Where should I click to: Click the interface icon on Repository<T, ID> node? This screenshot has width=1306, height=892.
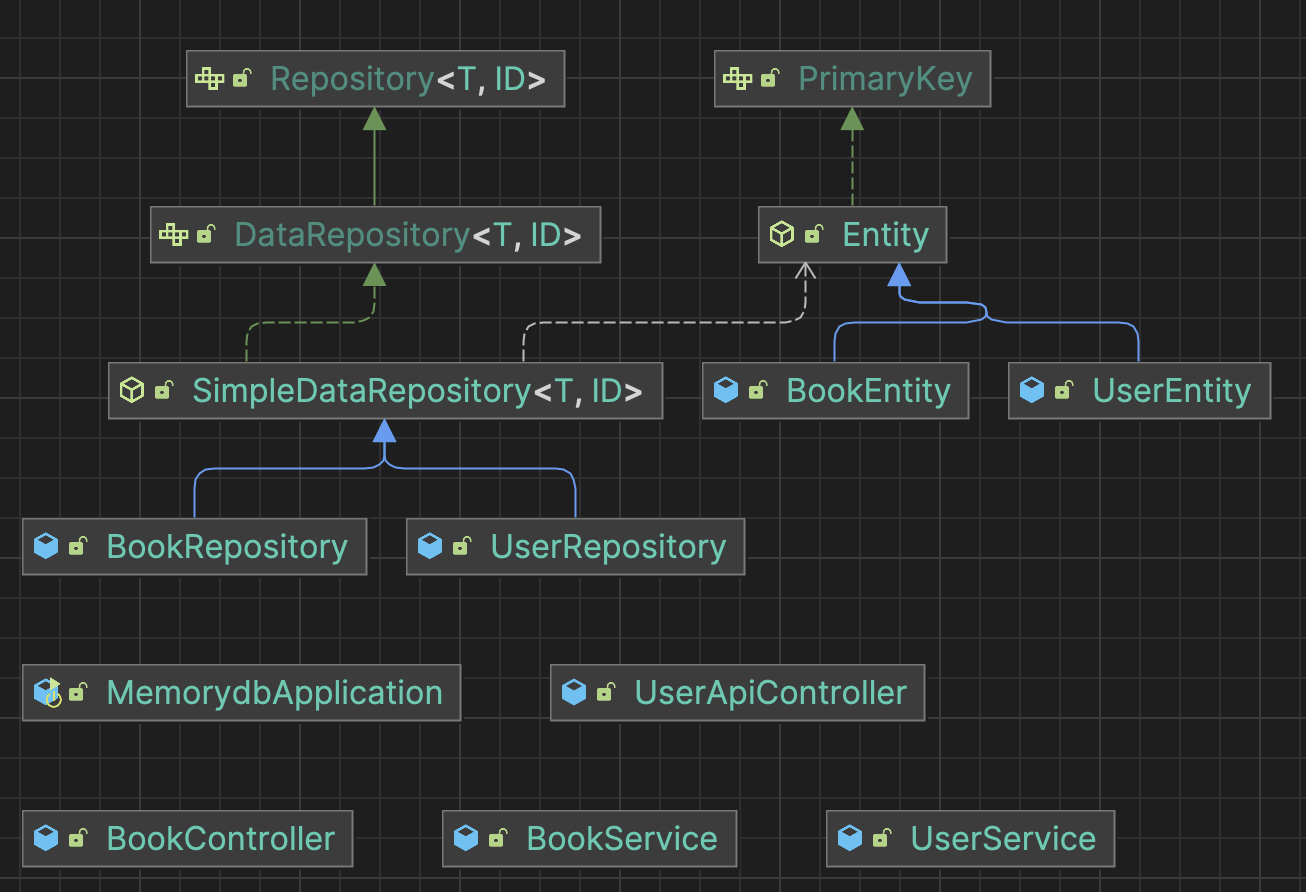point(209,79)
